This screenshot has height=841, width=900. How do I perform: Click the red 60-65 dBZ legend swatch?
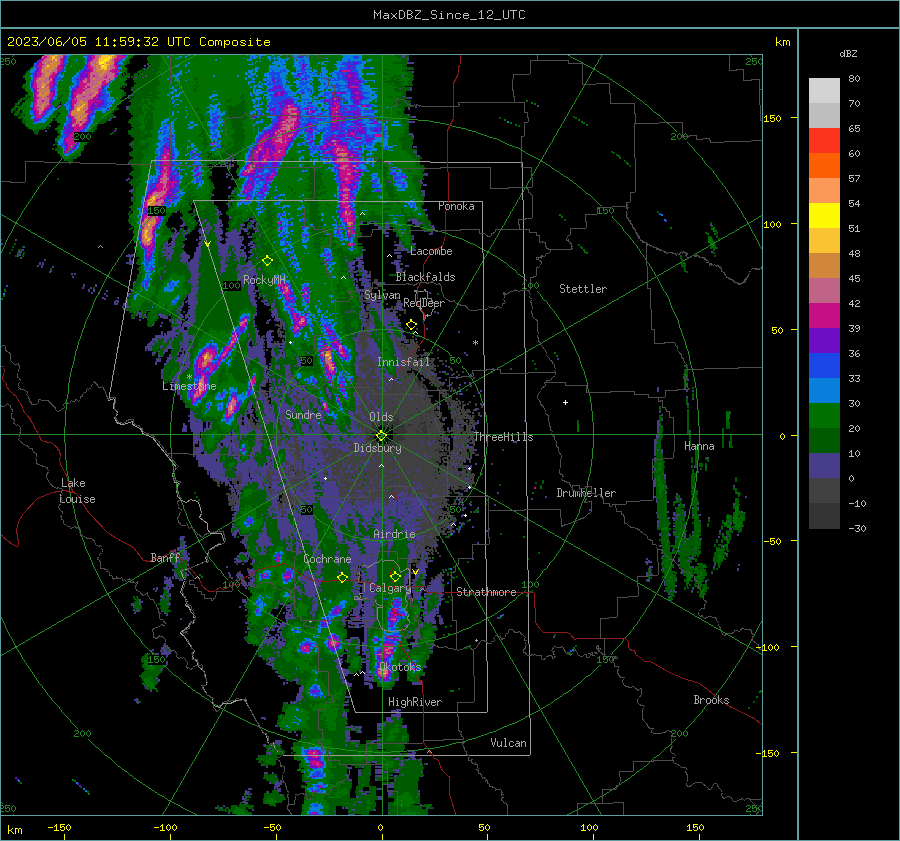(824, 141)
